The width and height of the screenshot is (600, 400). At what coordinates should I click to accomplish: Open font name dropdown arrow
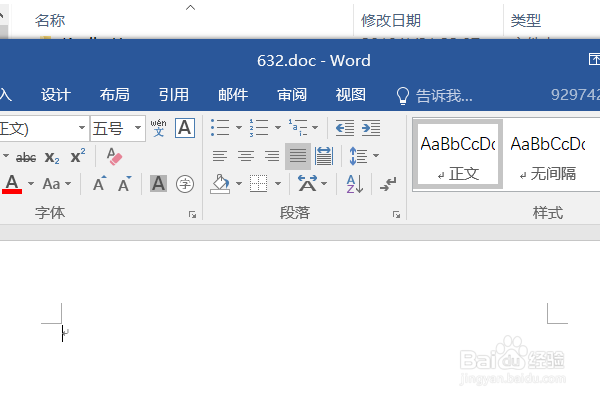tap(82, 128)
